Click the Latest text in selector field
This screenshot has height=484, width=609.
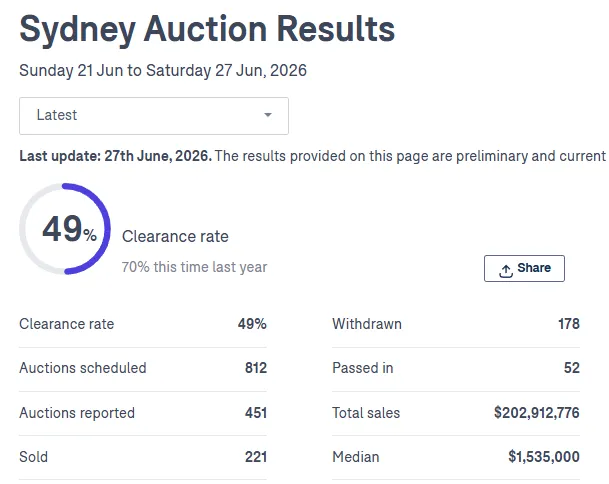tap(57, 115)
